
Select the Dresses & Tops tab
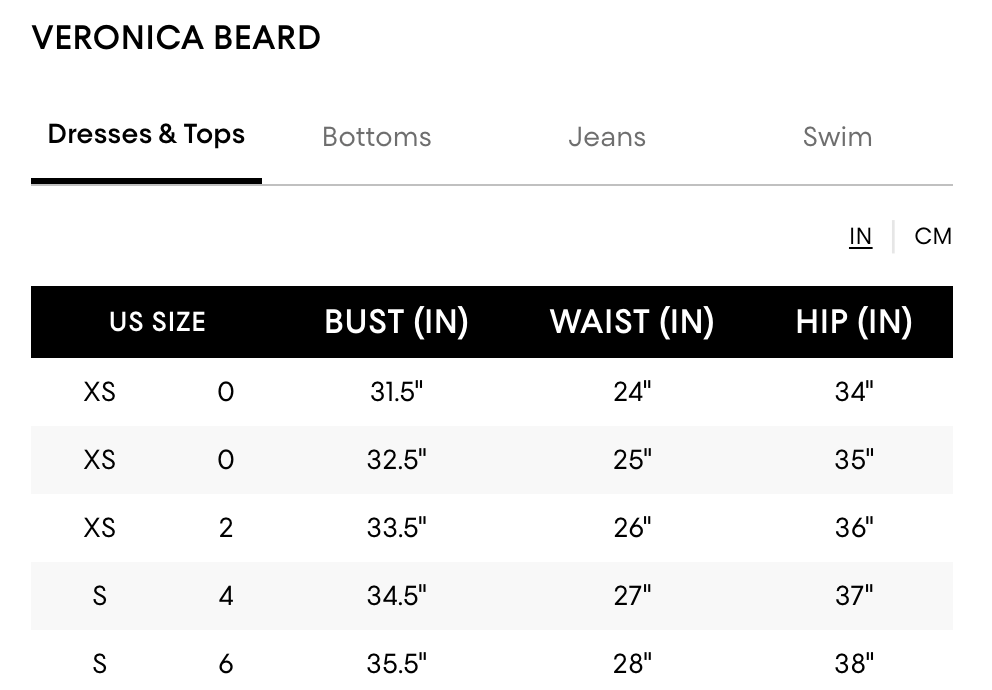(146, 134)
